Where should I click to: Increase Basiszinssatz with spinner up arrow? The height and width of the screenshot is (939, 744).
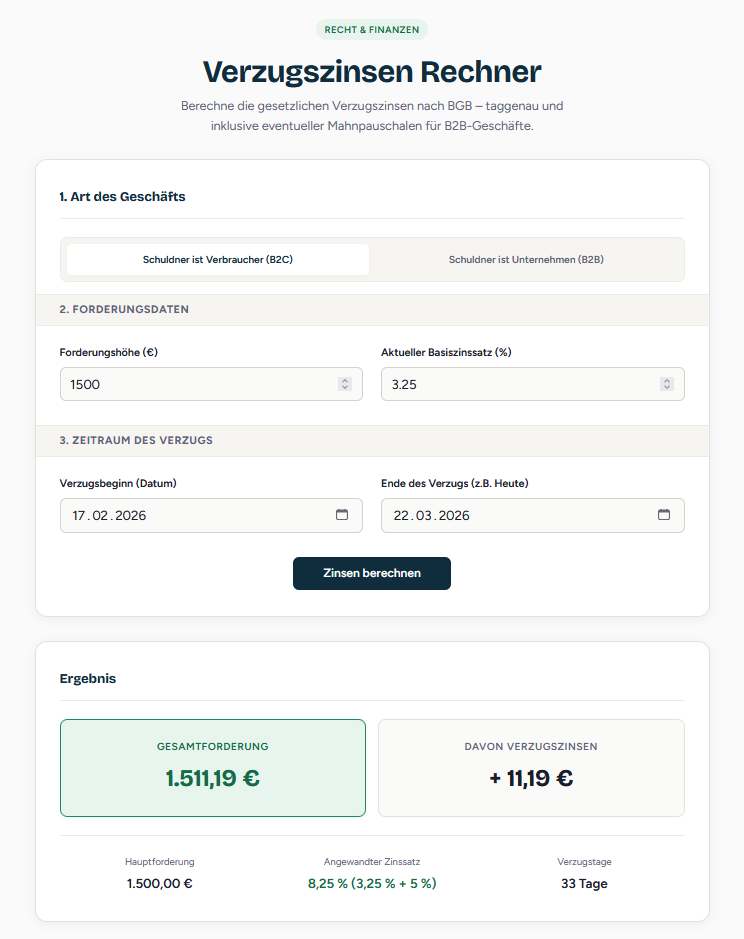click(667, 380)
